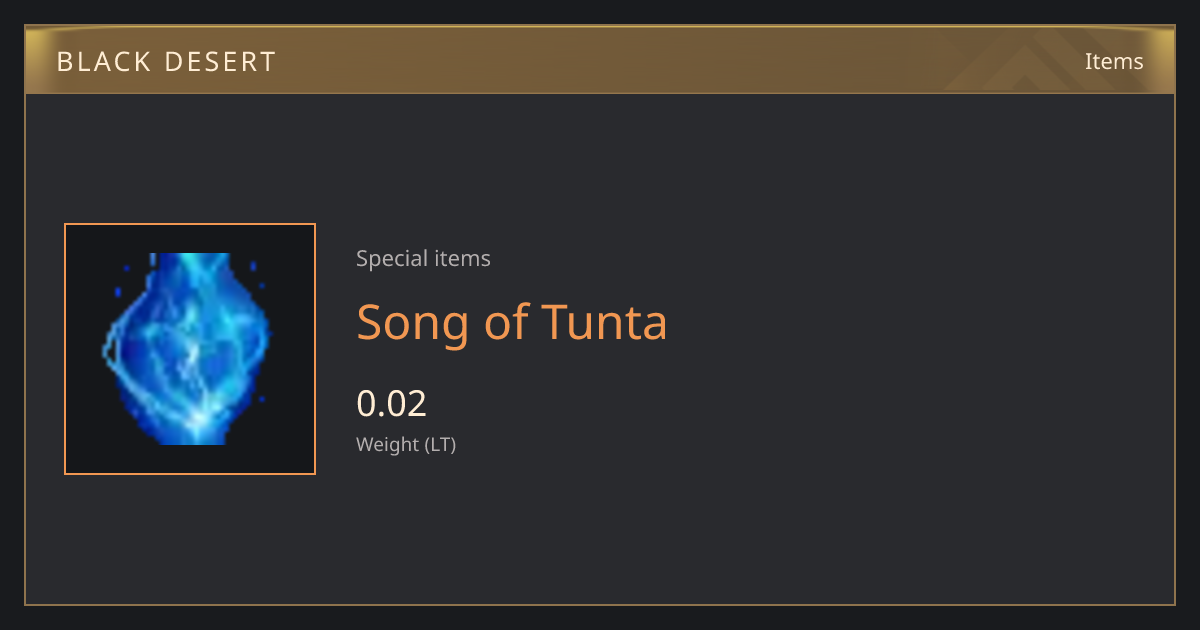Select the Special items category text
1200x630 pixels.
(x=423, y=258)
